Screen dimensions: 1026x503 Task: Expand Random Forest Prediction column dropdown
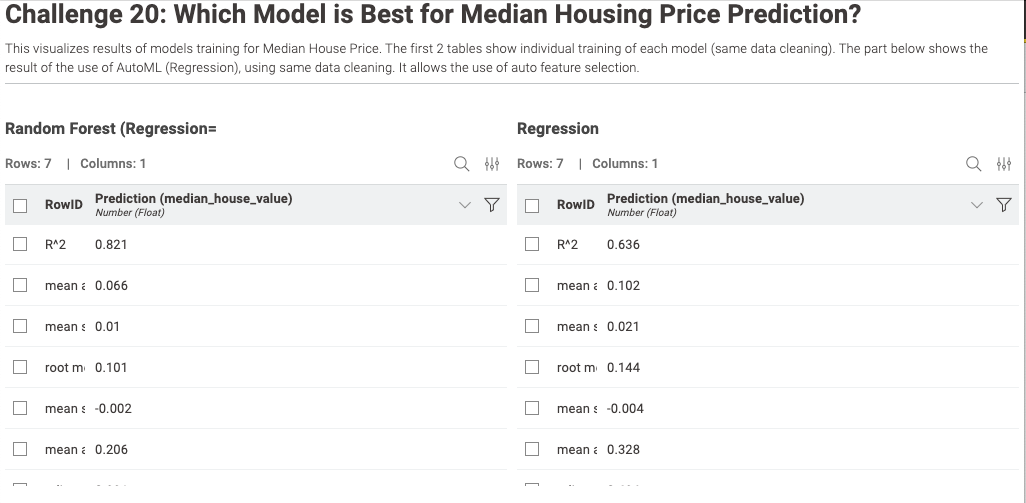point(464,205)
